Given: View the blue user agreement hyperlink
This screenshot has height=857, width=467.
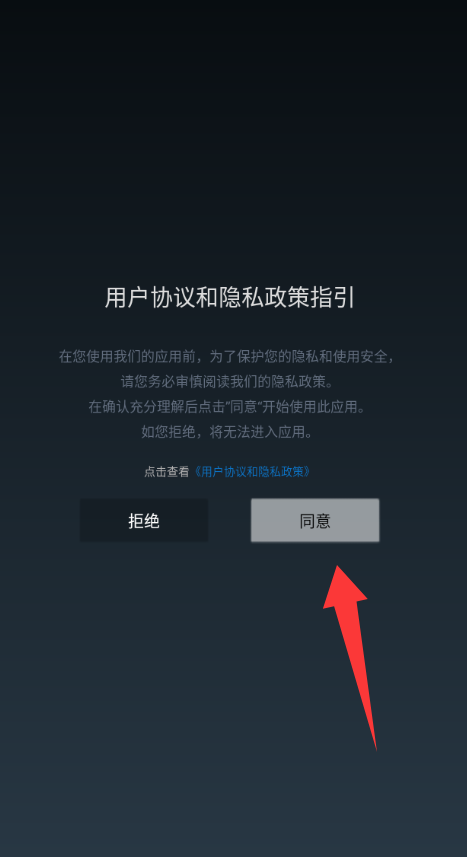Looking at the screenshot, I should coord(252,472).
